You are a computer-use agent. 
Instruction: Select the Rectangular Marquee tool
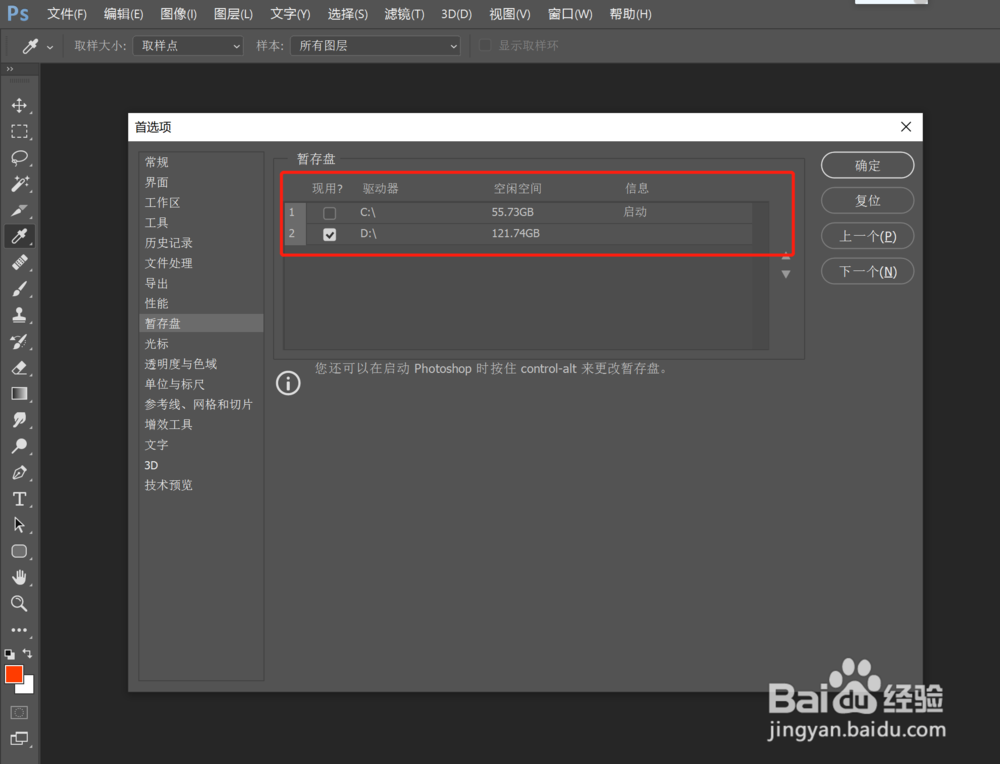[19, 131]
